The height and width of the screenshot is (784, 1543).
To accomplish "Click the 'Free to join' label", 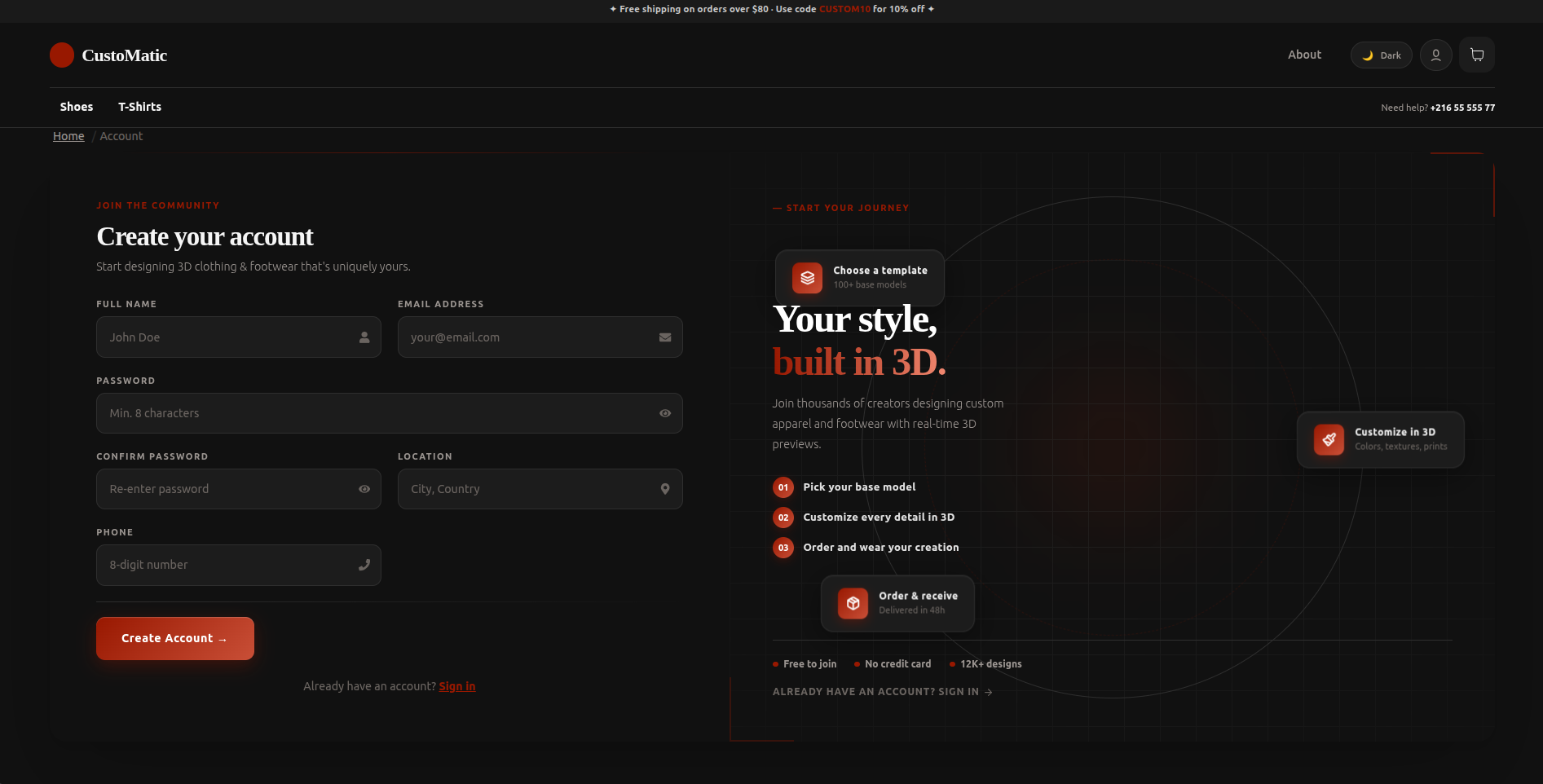I will pos(809,664).
